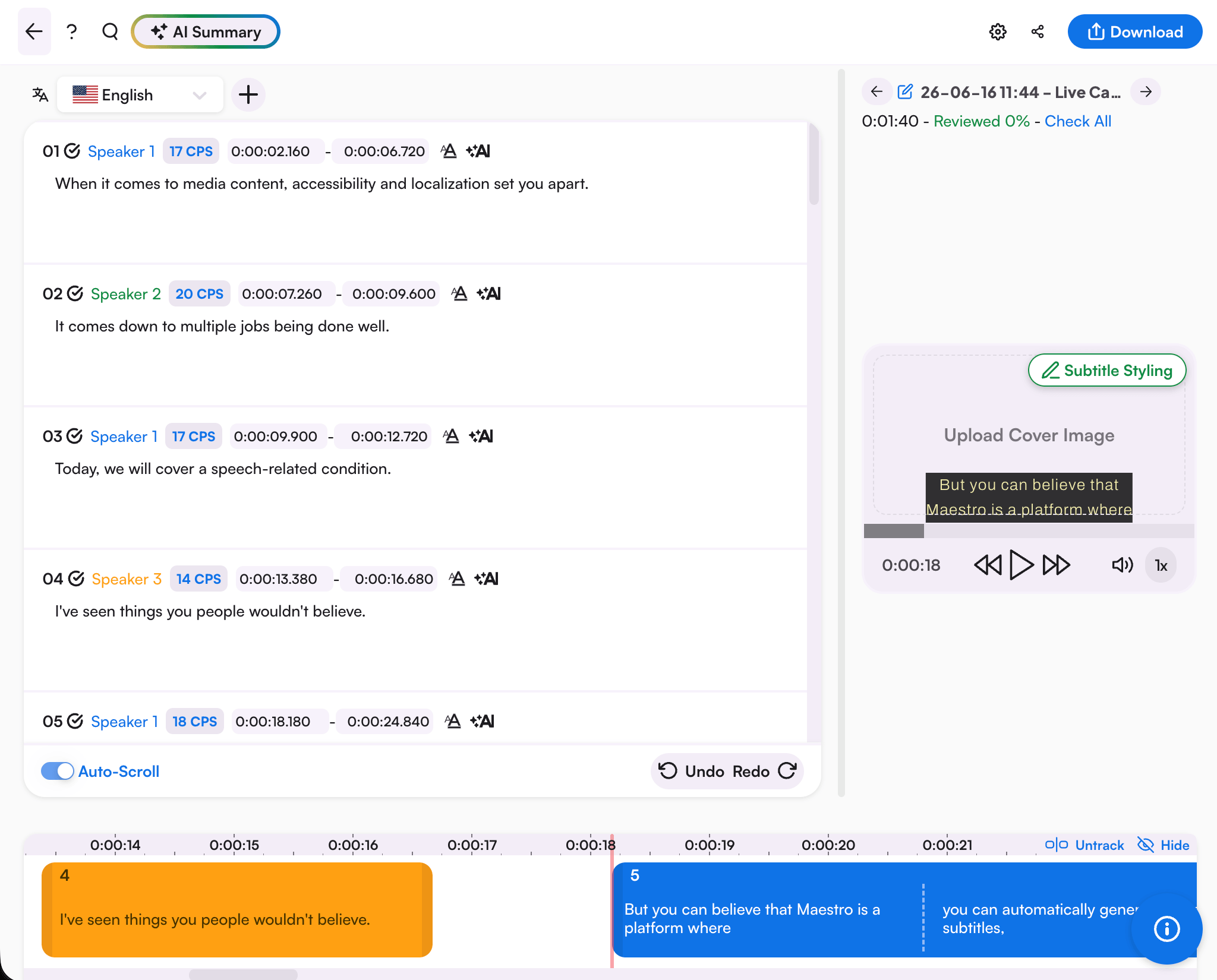Click text formatting icon on segment 01
This screenshot has width=1217, height=980.
tap(449, 151)
